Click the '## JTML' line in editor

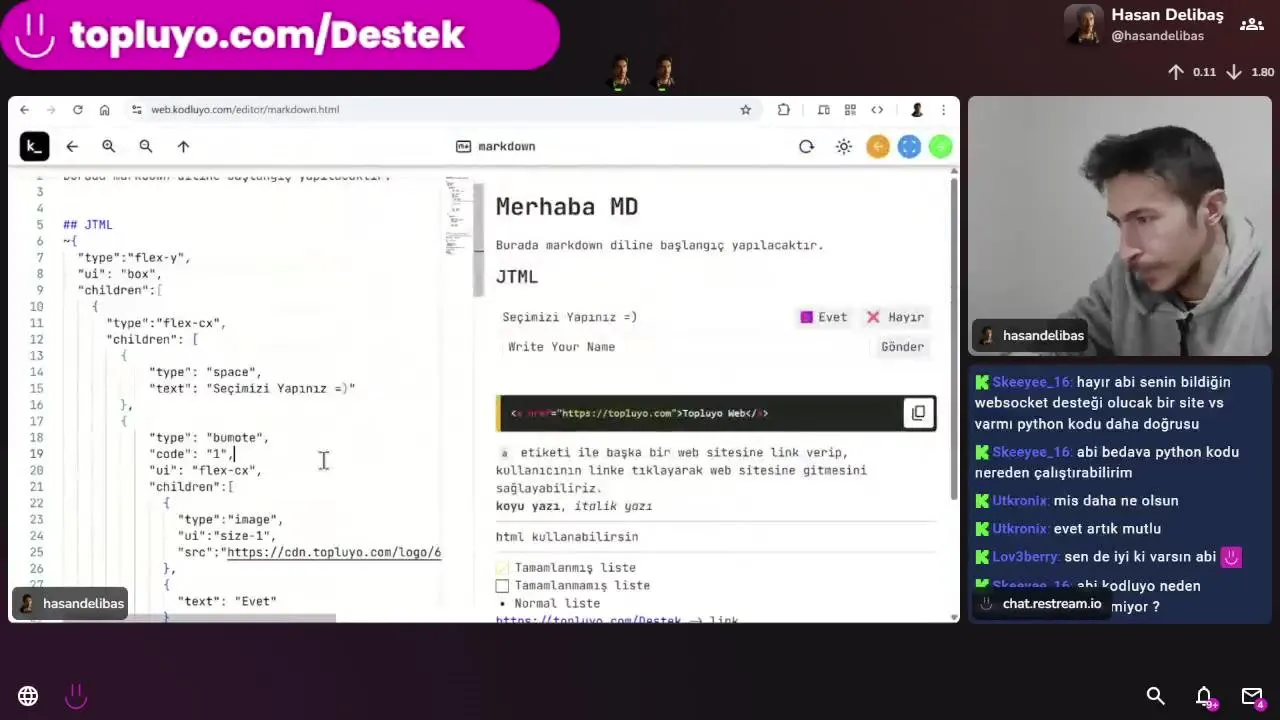(x=88, y=225)
